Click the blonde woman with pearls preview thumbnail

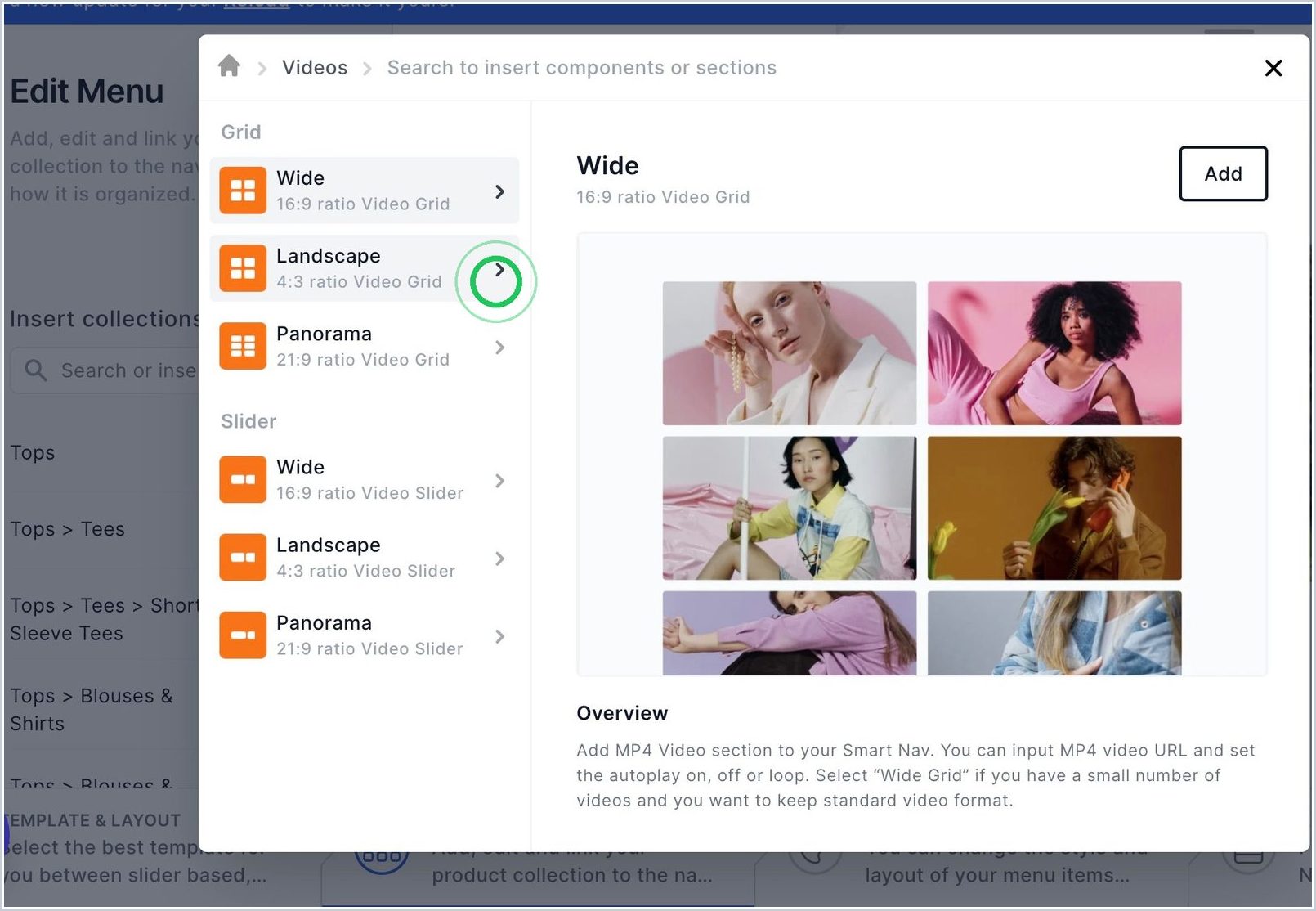click(790, 353)
